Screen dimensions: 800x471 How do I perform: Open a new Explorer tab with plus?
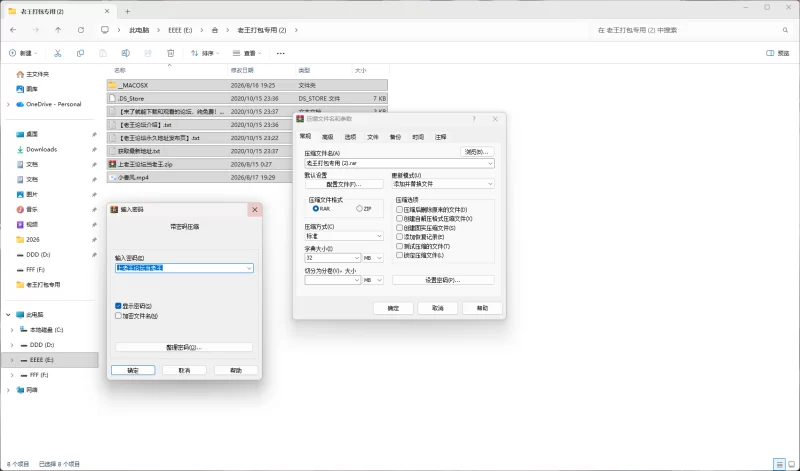click(128, 11)
